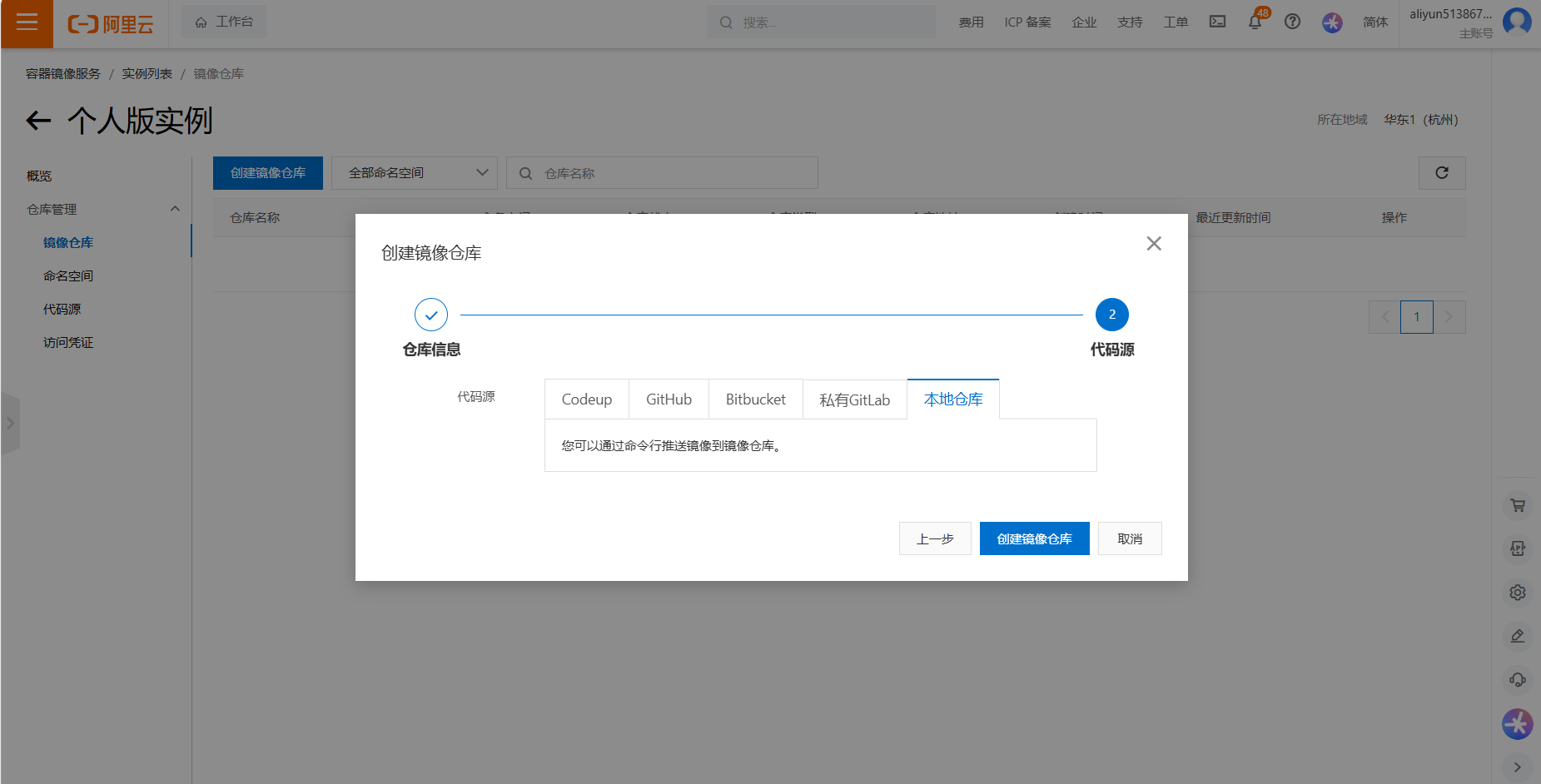Viewport: 1541px width, 784px height.
Task: Go back with 上一步 button
Action: point(934,539)
